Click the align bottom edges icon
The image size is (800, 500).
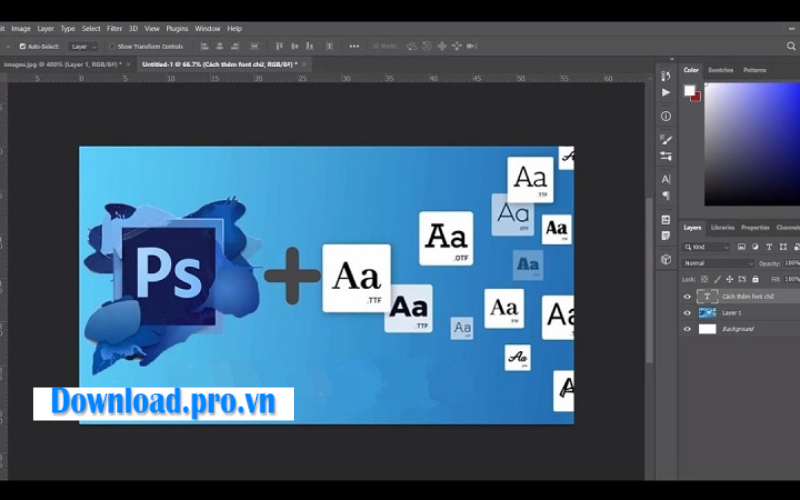click(x=310, y=46)
